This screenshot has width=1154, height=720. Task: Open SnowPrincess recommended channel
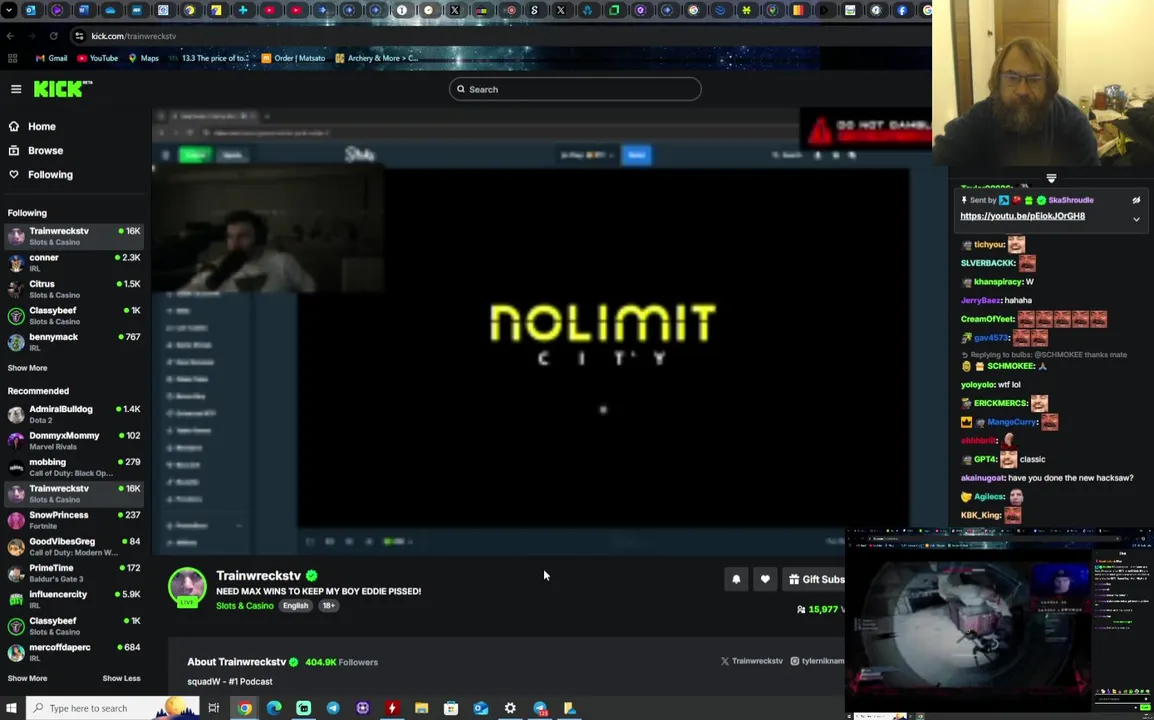point(74,520)
